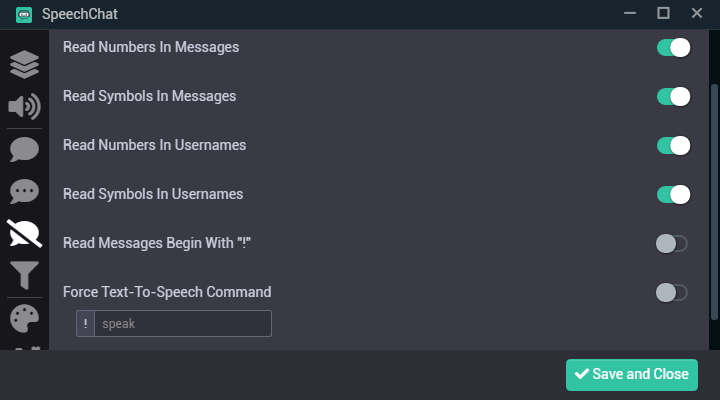This screenshot has width=720, height=400.
Task: Click the "!" prefix box beside speak
Action: pos(85,324)
